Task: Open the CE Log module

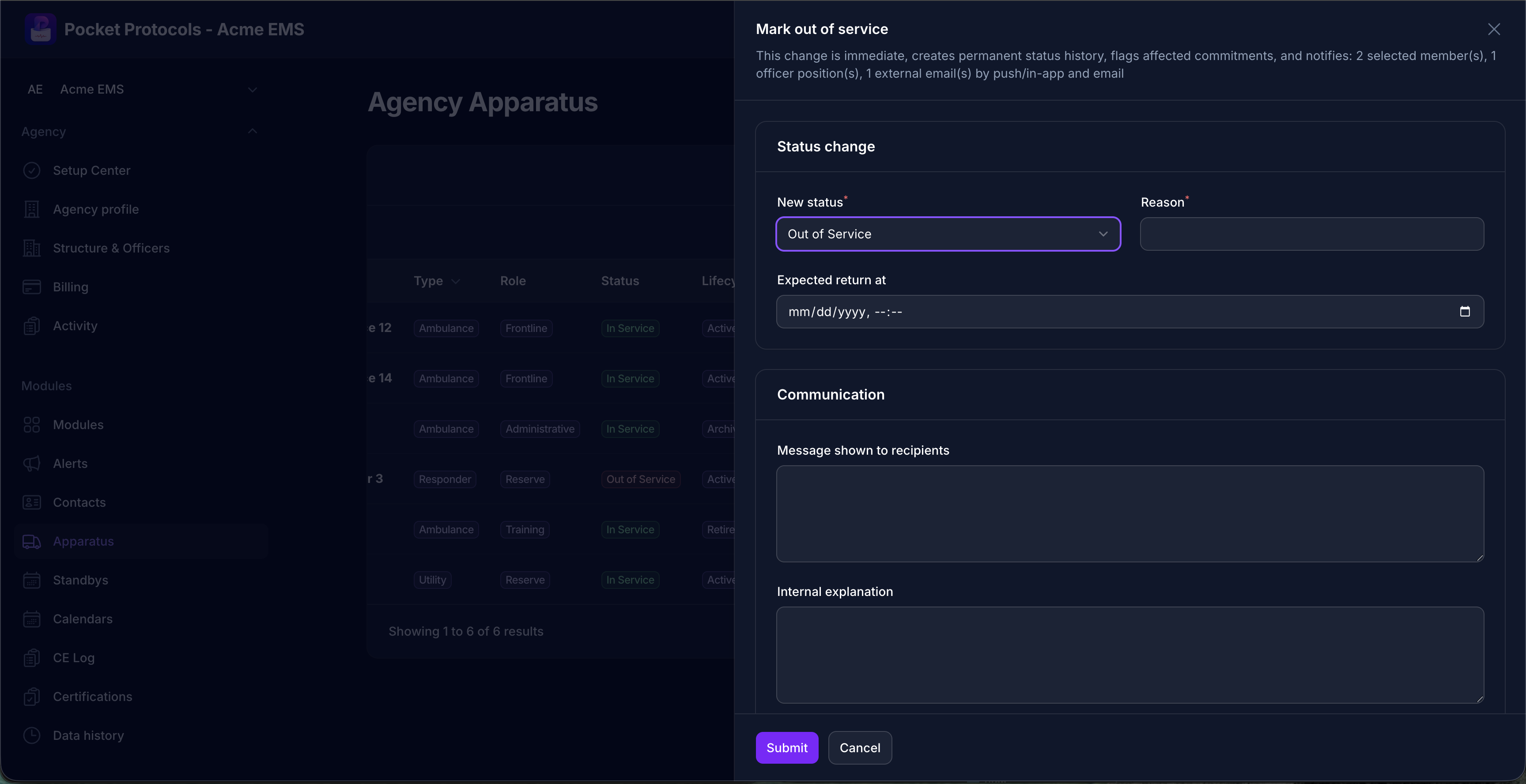Action: (74, 658)
